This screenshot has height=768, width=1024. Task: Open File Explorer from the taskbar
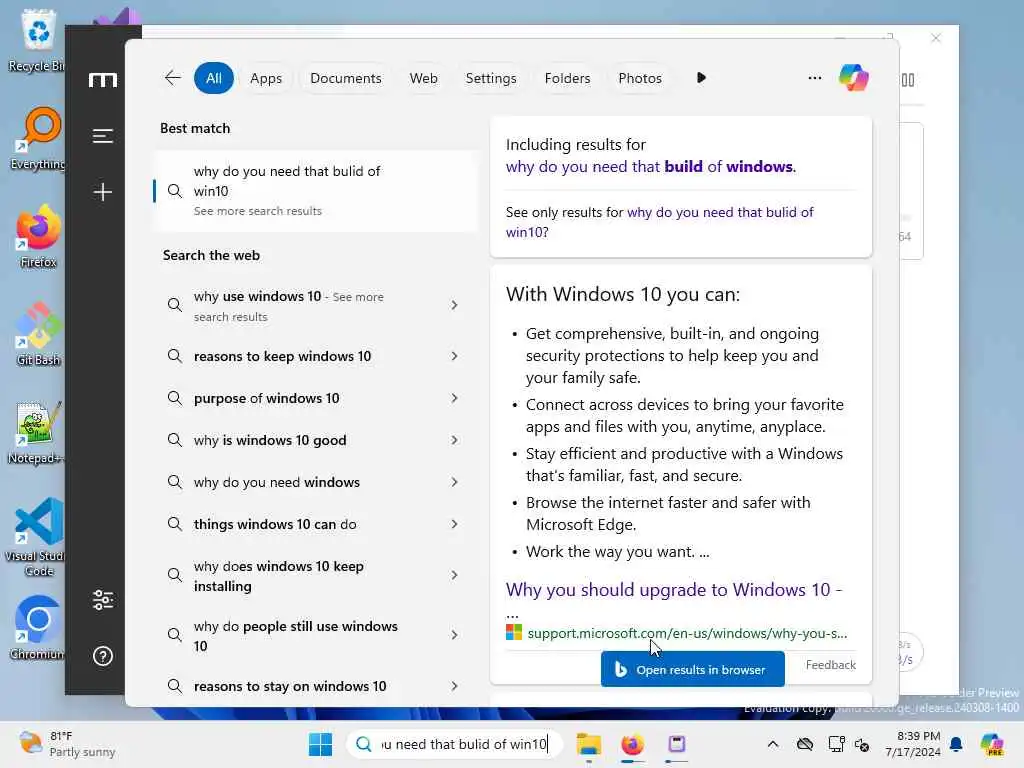(588, 744)
